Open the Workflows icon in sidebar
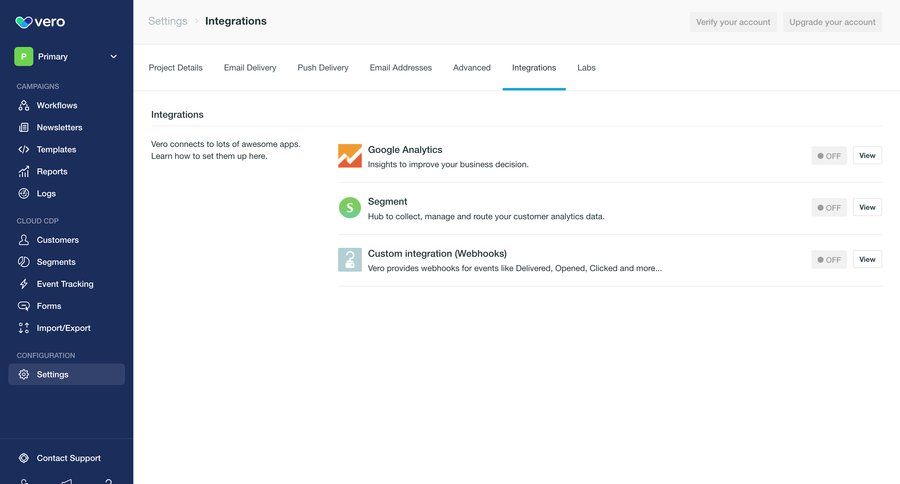The width and height of the screenshot is (900, 484). click(24, 106)
